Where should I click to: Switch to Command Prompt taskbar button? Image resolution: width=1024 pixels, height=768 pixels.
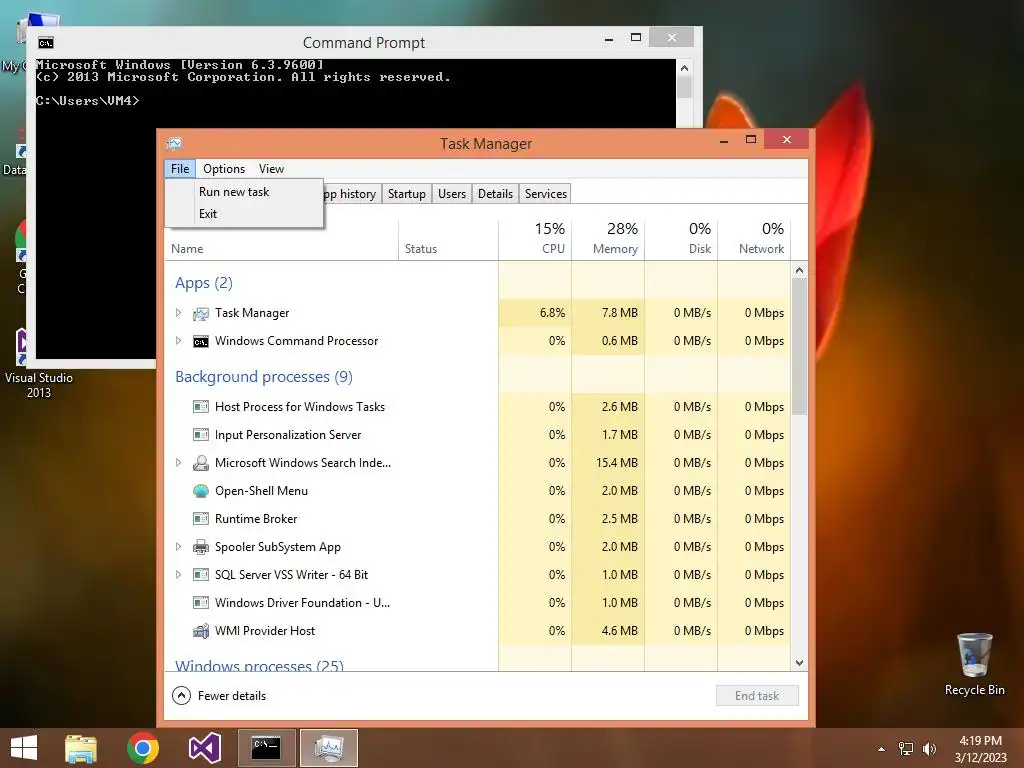click(x=266, y=748)
